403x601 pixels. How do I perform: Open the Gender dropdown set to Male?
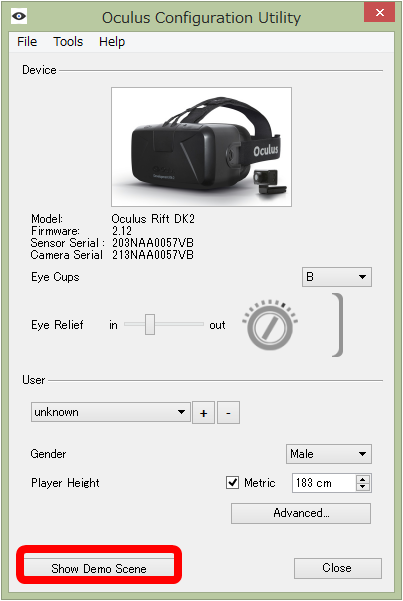click(x=329, y=454)
